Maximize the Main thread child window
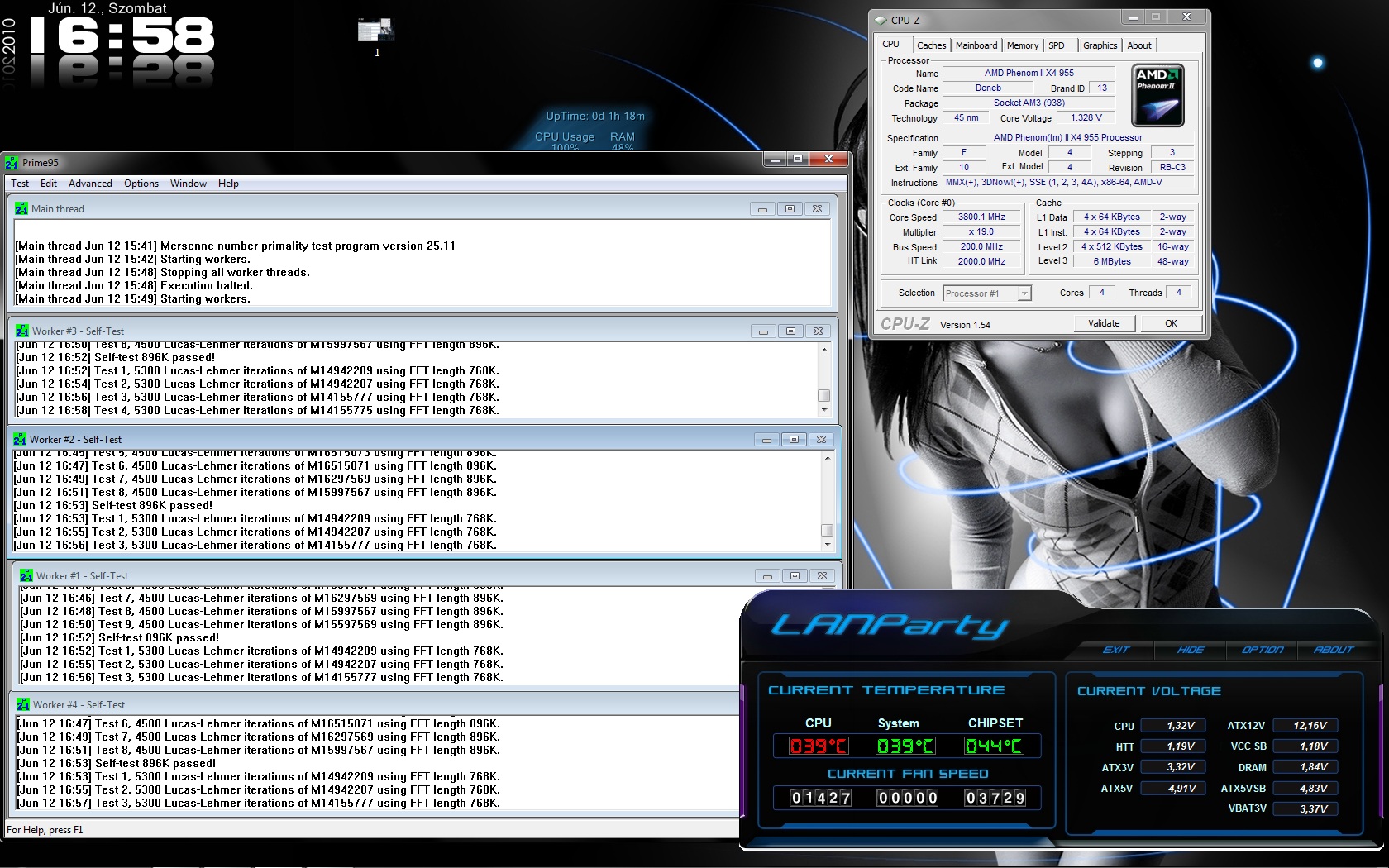 790,209
